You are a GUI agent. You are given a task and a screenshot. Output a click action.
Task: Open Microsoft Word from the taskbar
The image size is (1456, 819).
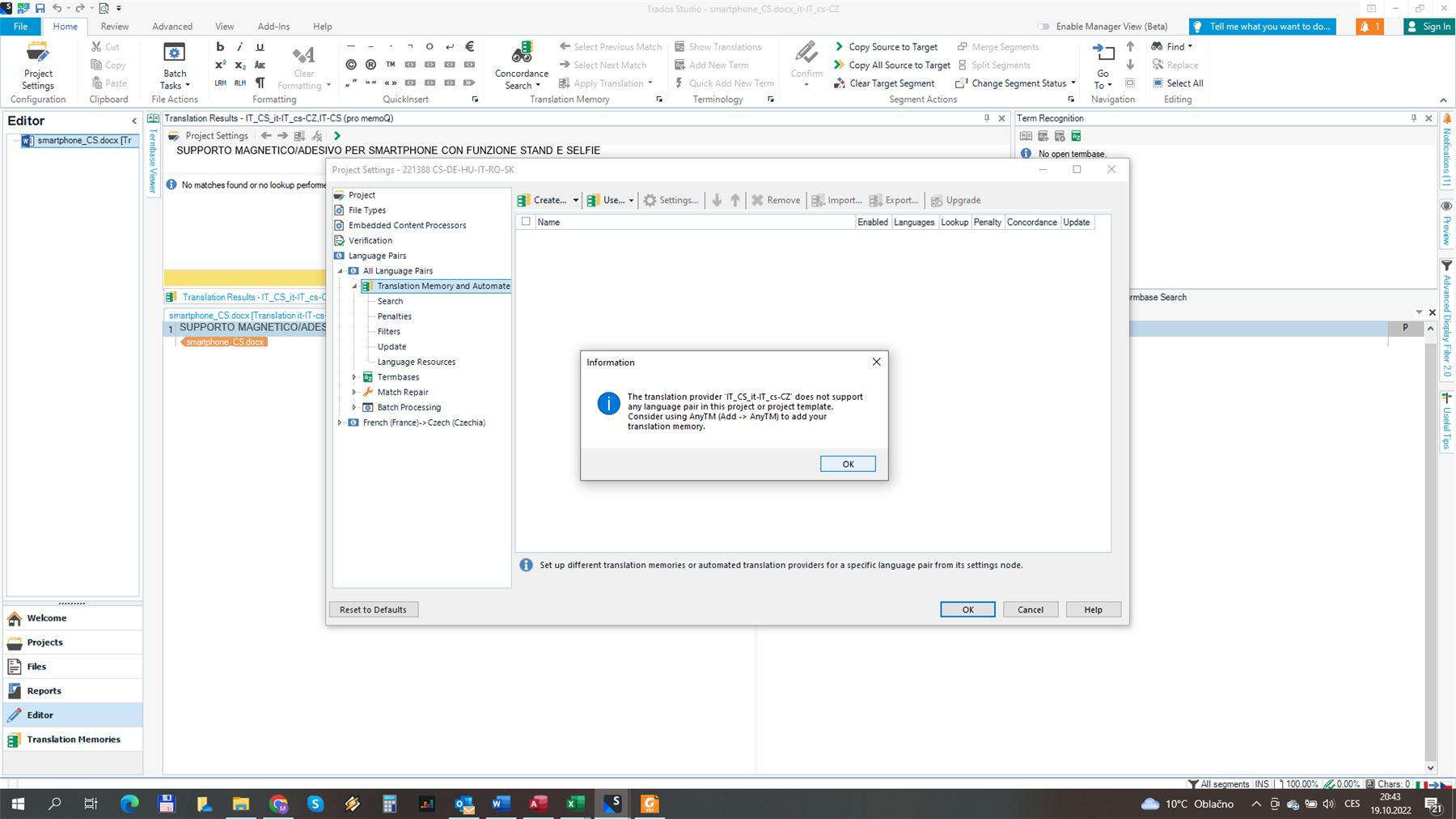501,804
